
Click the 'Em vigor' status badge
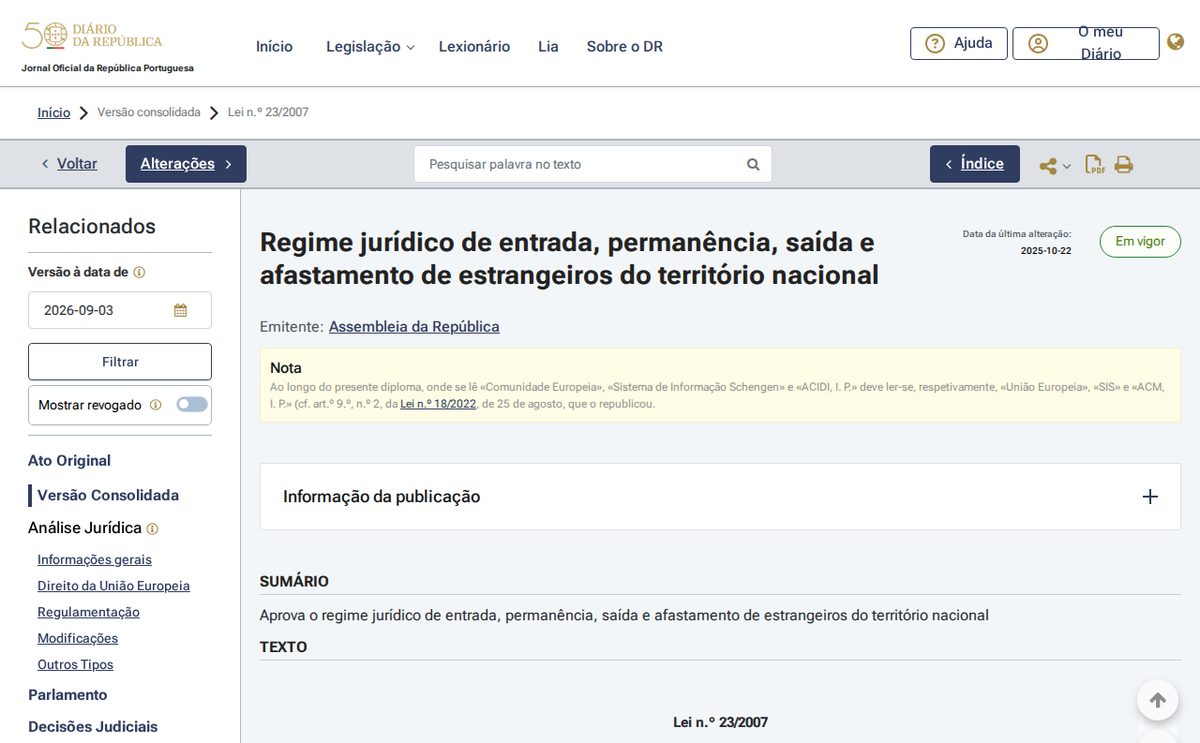(1140, 242)
